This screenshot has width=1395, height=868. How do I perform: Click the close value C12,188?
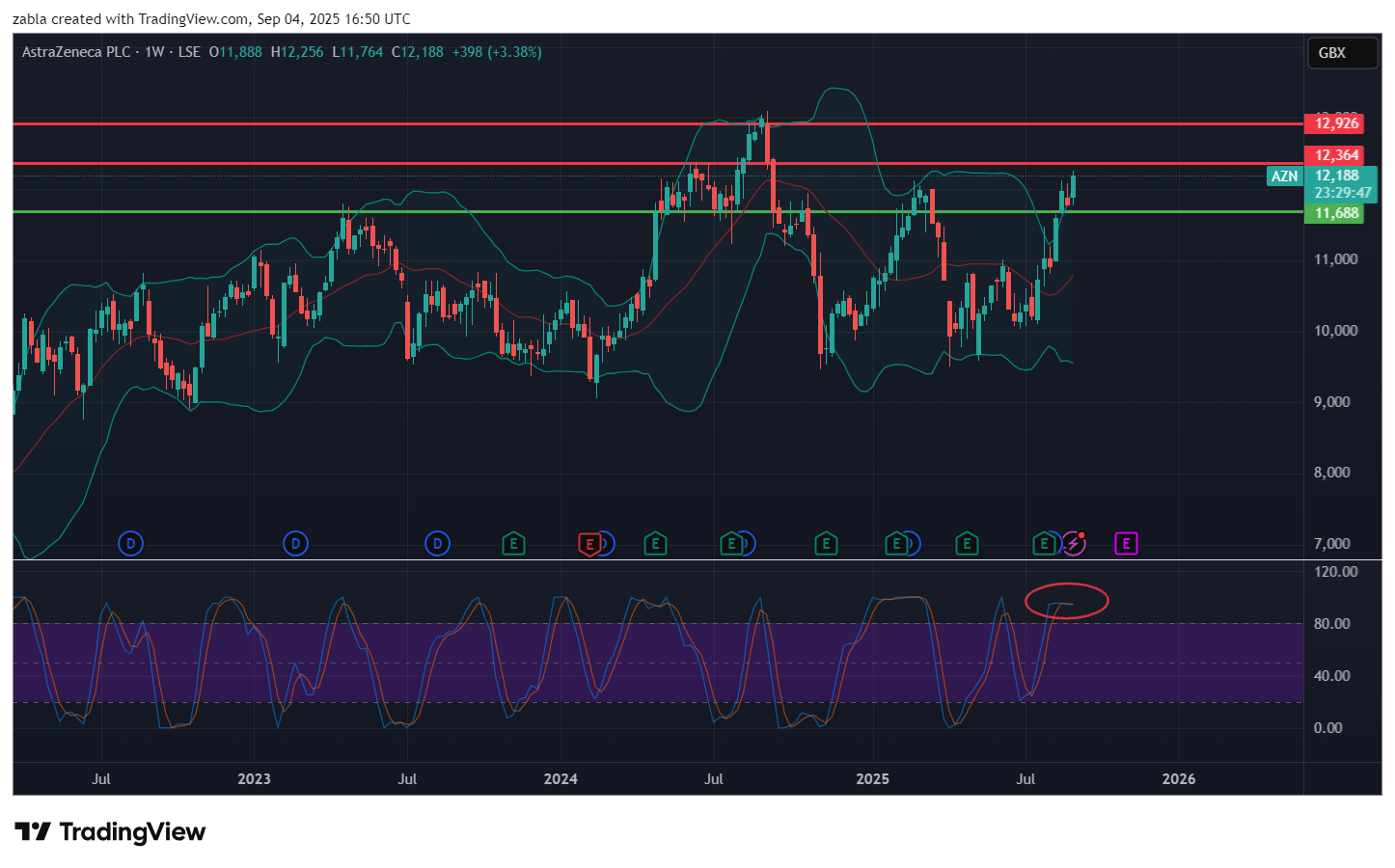click(x=418, y=52)
